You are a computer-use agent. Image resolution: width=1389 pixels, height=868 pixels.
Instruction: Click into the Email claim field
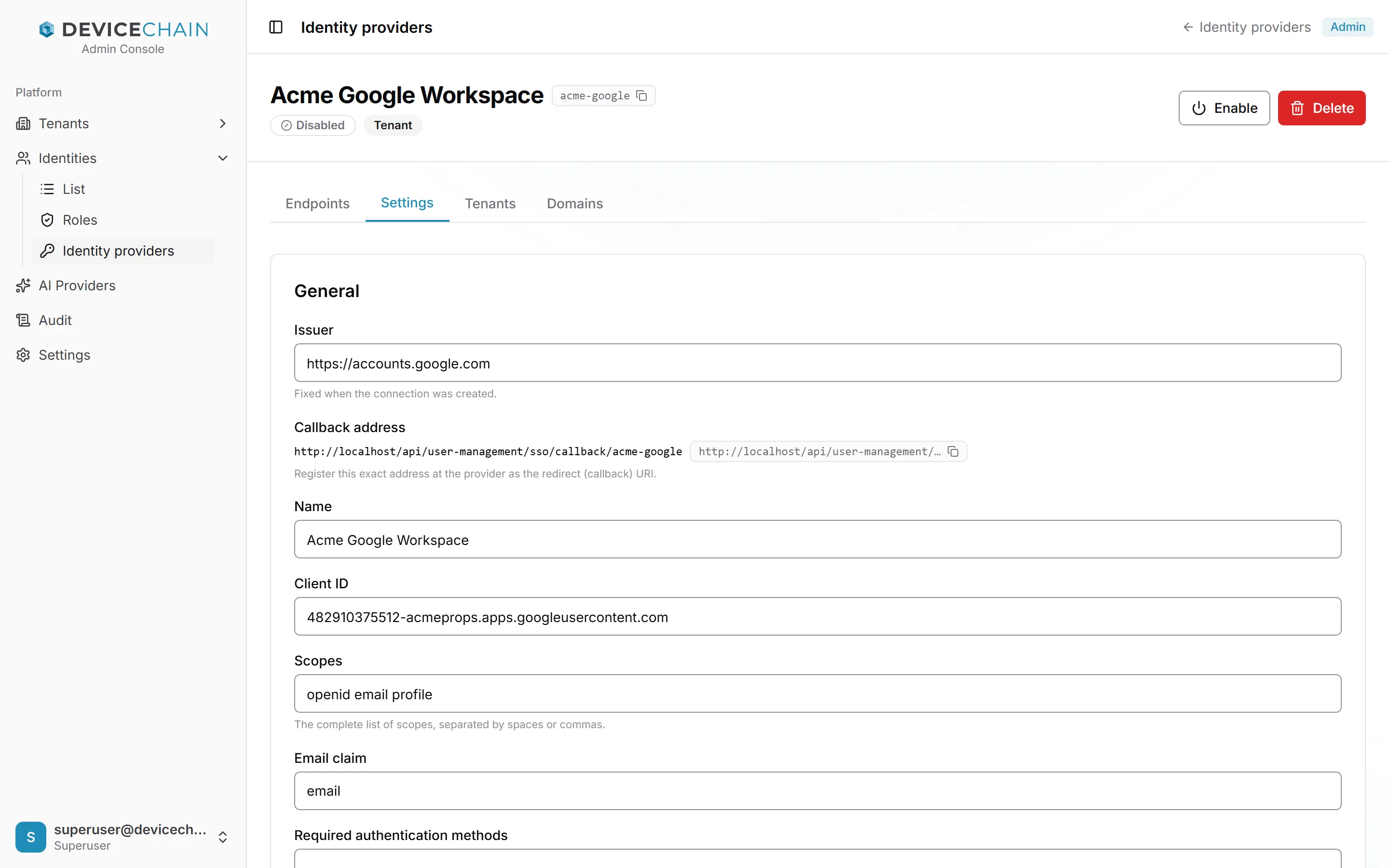(817, 791)
